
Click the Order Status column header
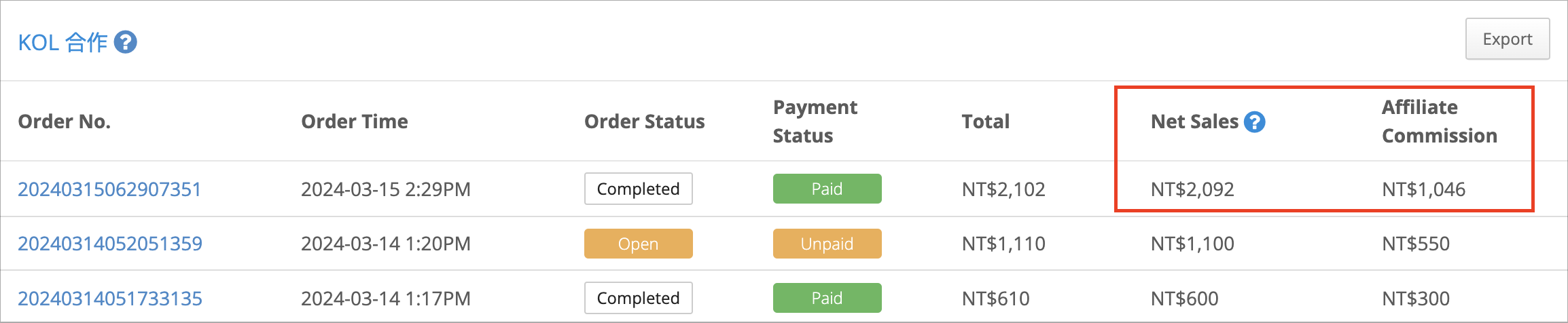coord(645,121)
